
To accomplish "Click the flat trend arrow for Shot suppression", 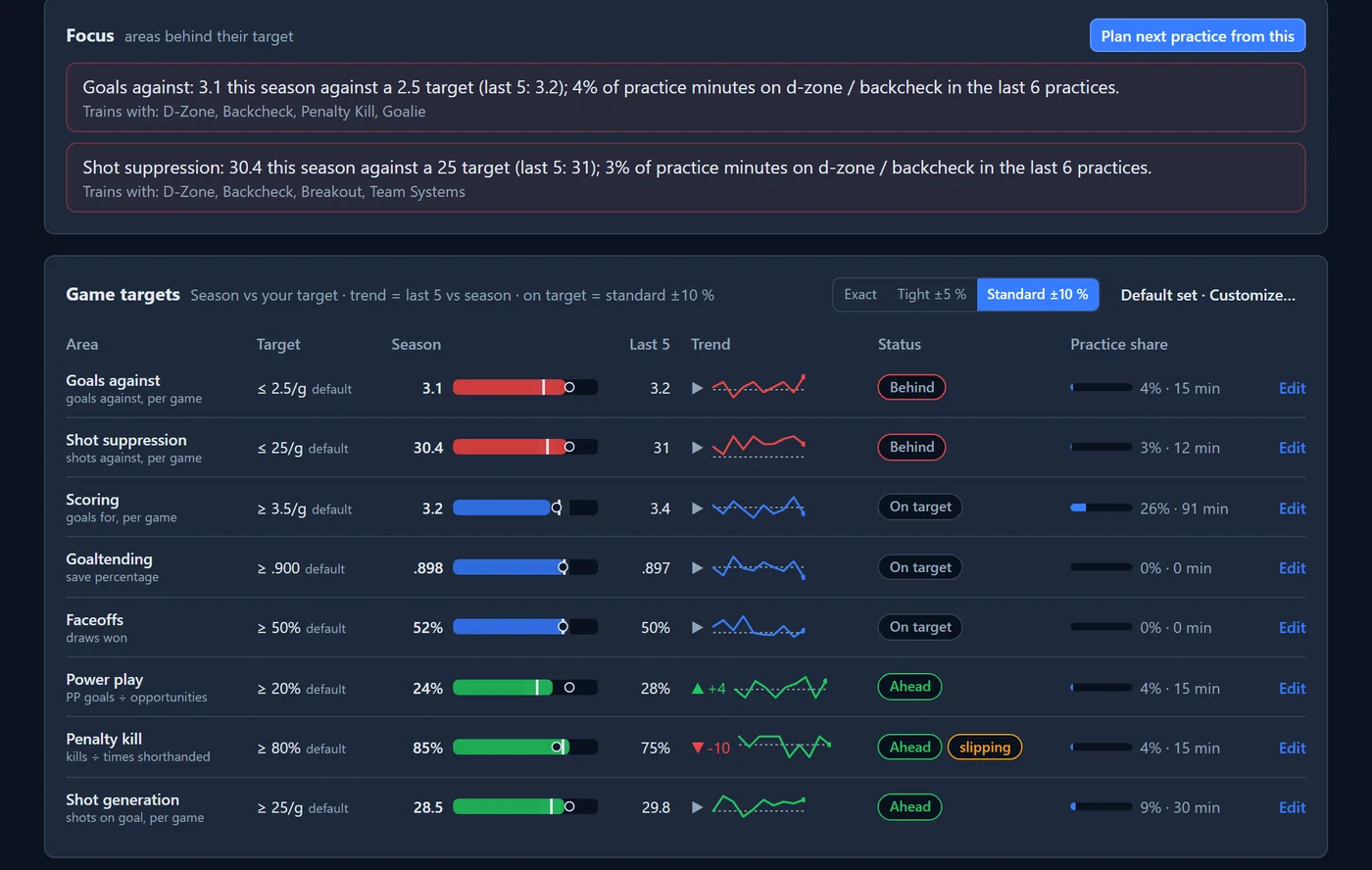I will (697, 448).
